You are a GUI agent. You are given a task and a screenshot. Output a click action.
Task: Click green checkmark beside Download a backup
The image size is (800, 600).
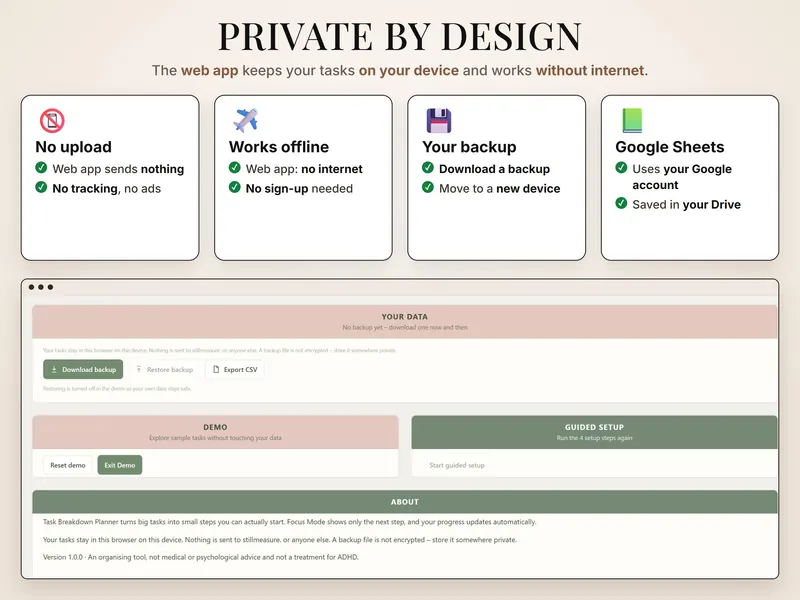(428, 167)
